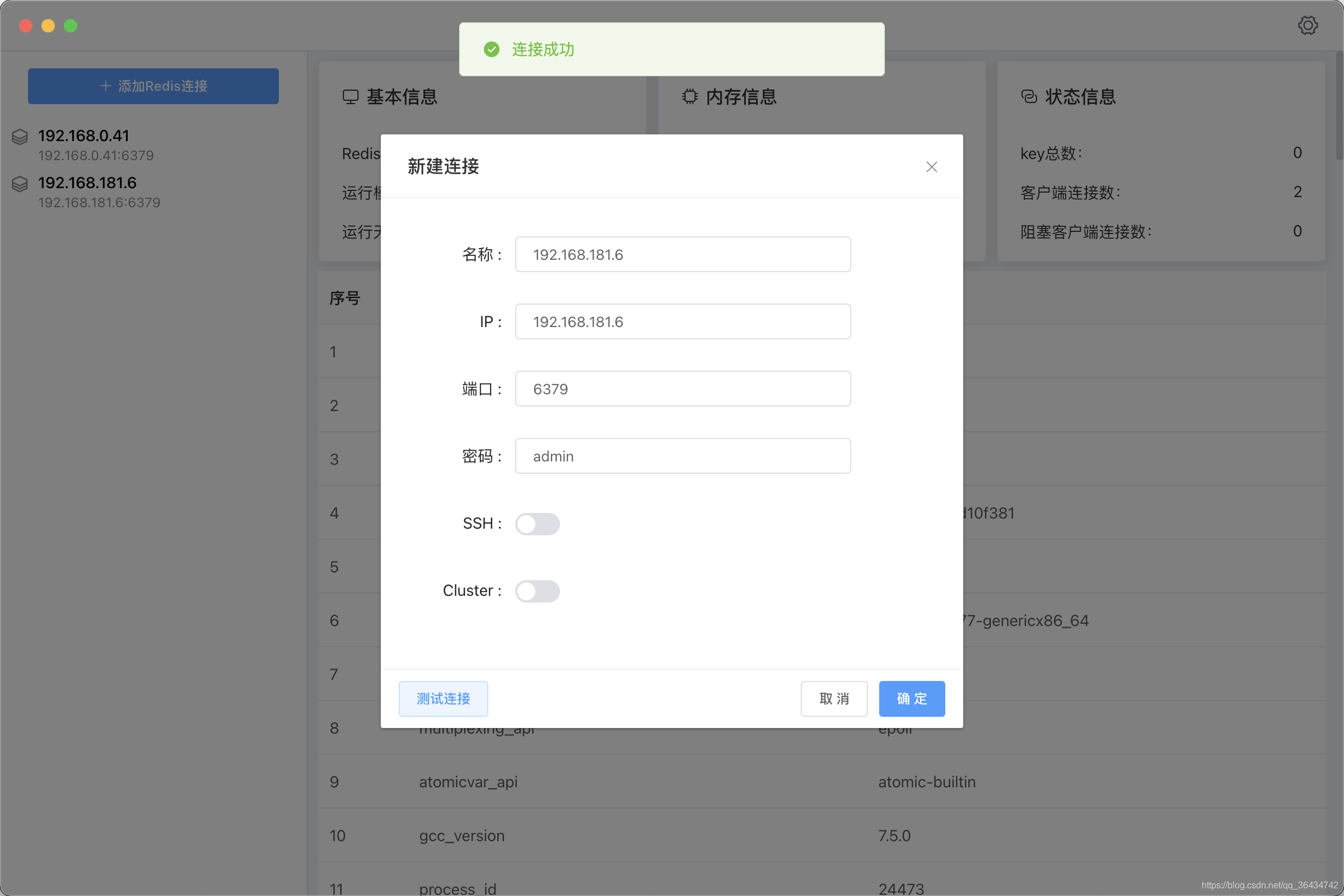Click the gcc_version table cell

pyautogui.click(x=461, y=836)
